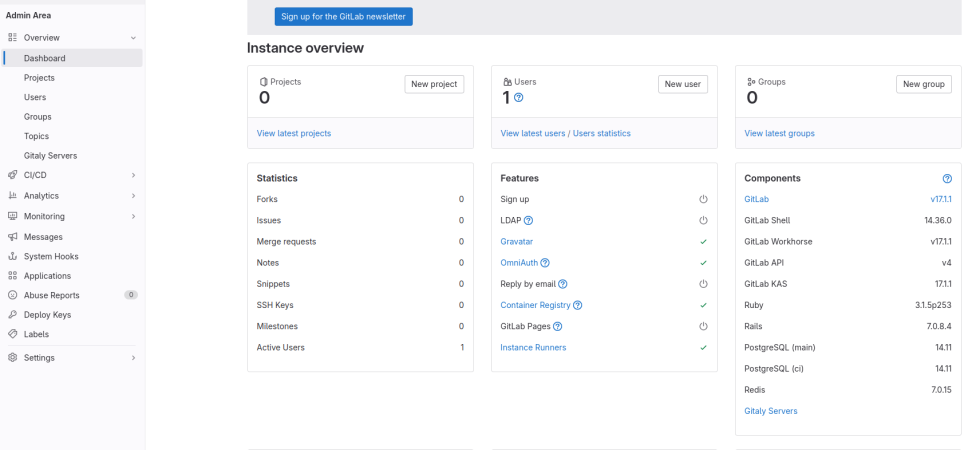Open View latest users link
This screenshot has height=450, width=980.
pyautogui.click(x=532, y=133)
